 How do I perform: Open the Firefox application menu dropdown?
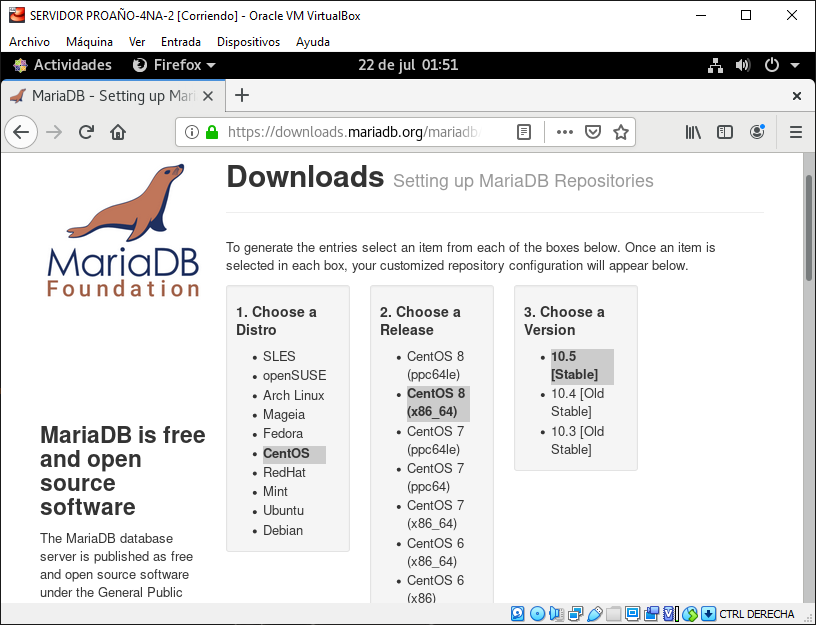(174, 65)
